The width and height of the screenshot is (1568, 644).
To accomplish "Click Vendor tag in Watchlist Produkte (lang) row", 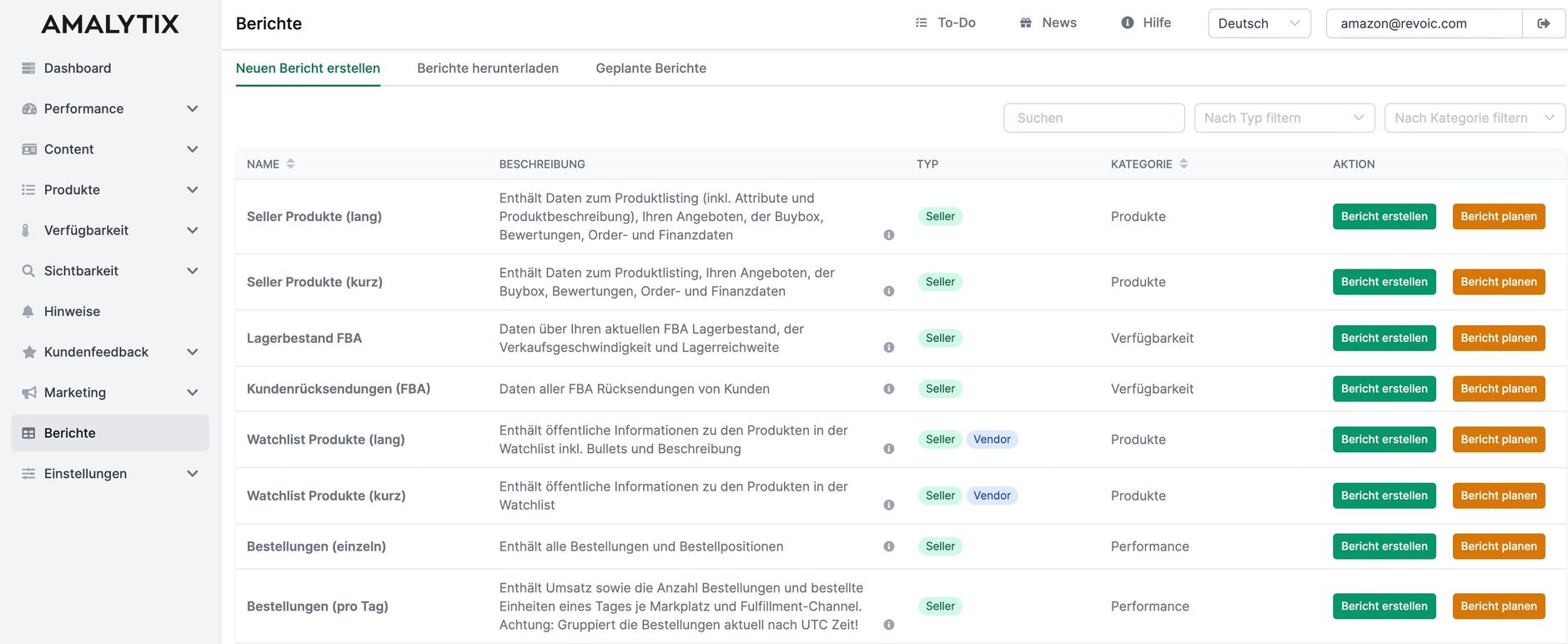I will click(992, 440).
